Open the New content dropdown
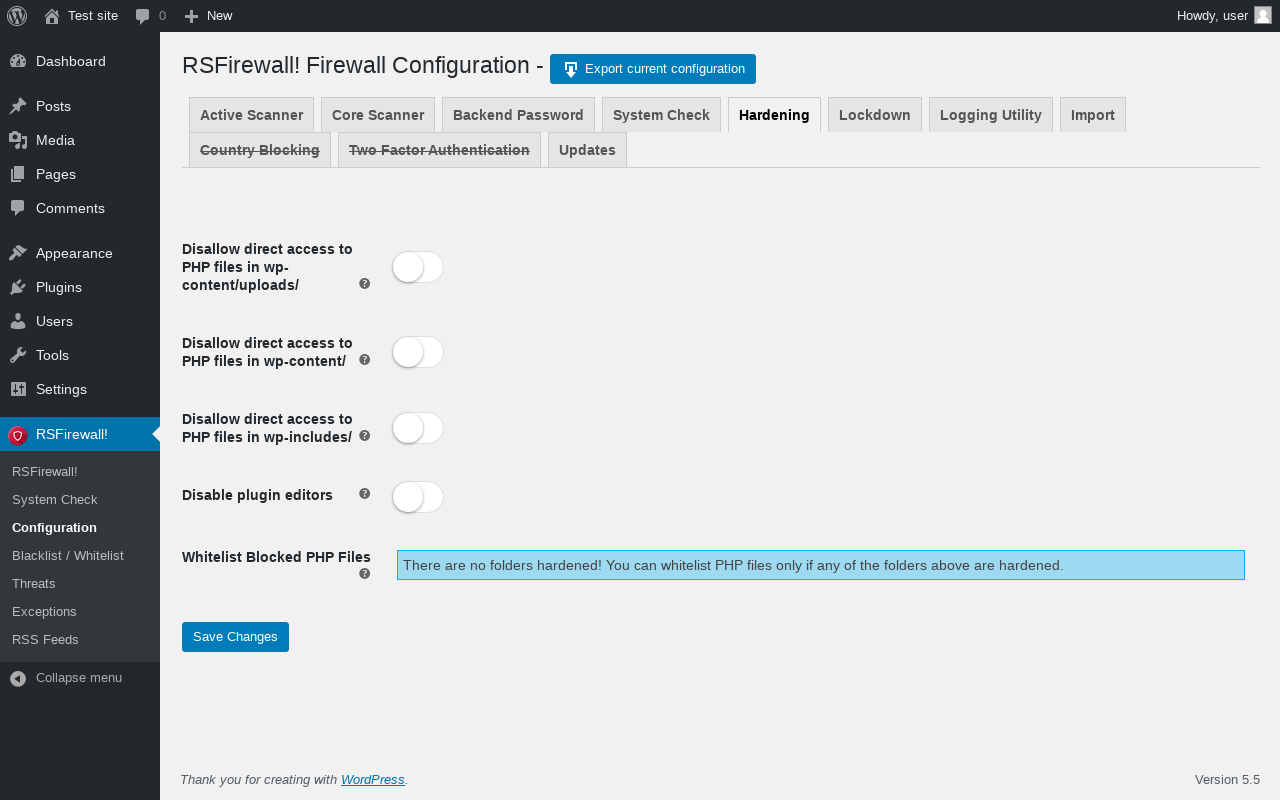The width and height of the screenshot is (1280, 800). click(x=208, y=16)
